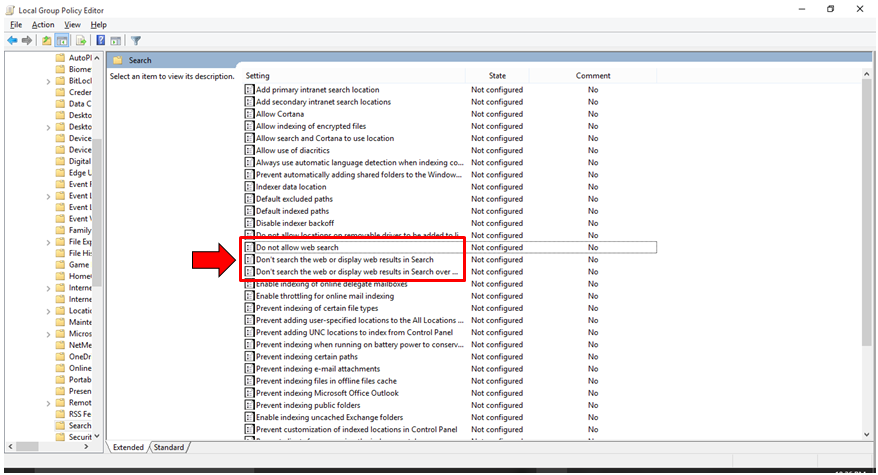Click tree pane horizontal scroll right arrow
The width and height of the screenshot is (878, 475).
coord(86,446)
